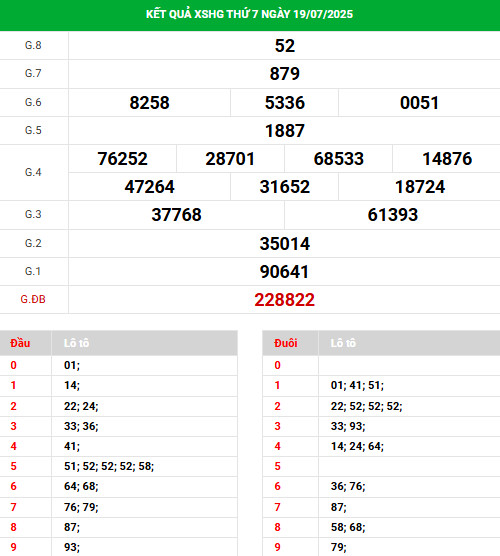Click the G.7 result 879
500x556 pixels.
[285, 74]
